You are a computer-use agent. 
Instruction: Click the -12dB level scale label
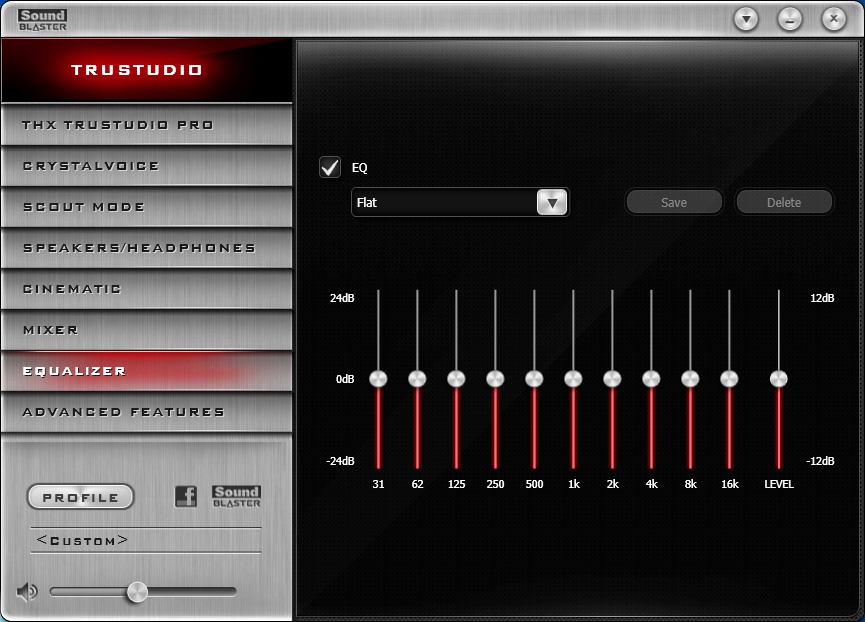tap(820, 460)
